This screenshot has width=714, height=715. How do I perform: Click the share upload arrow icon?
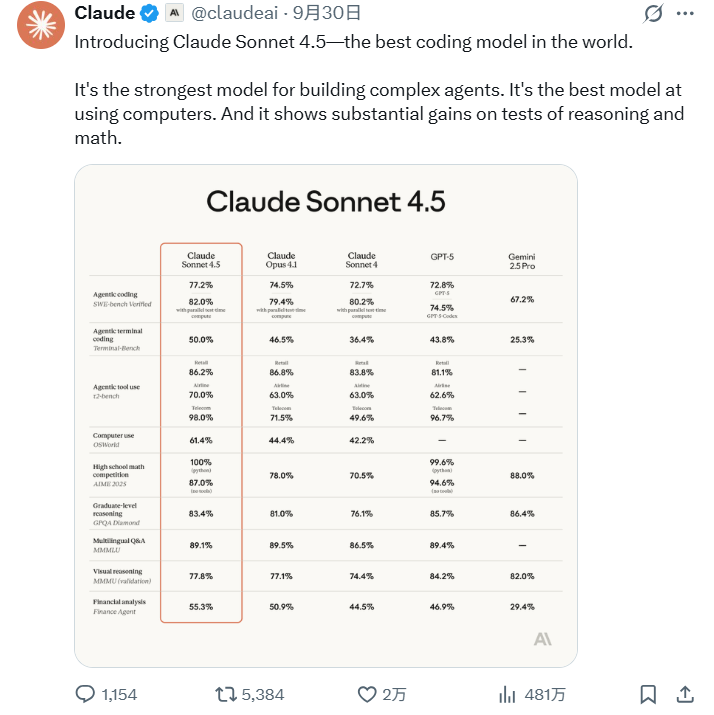pyautogui.click(x=685, y=693)
